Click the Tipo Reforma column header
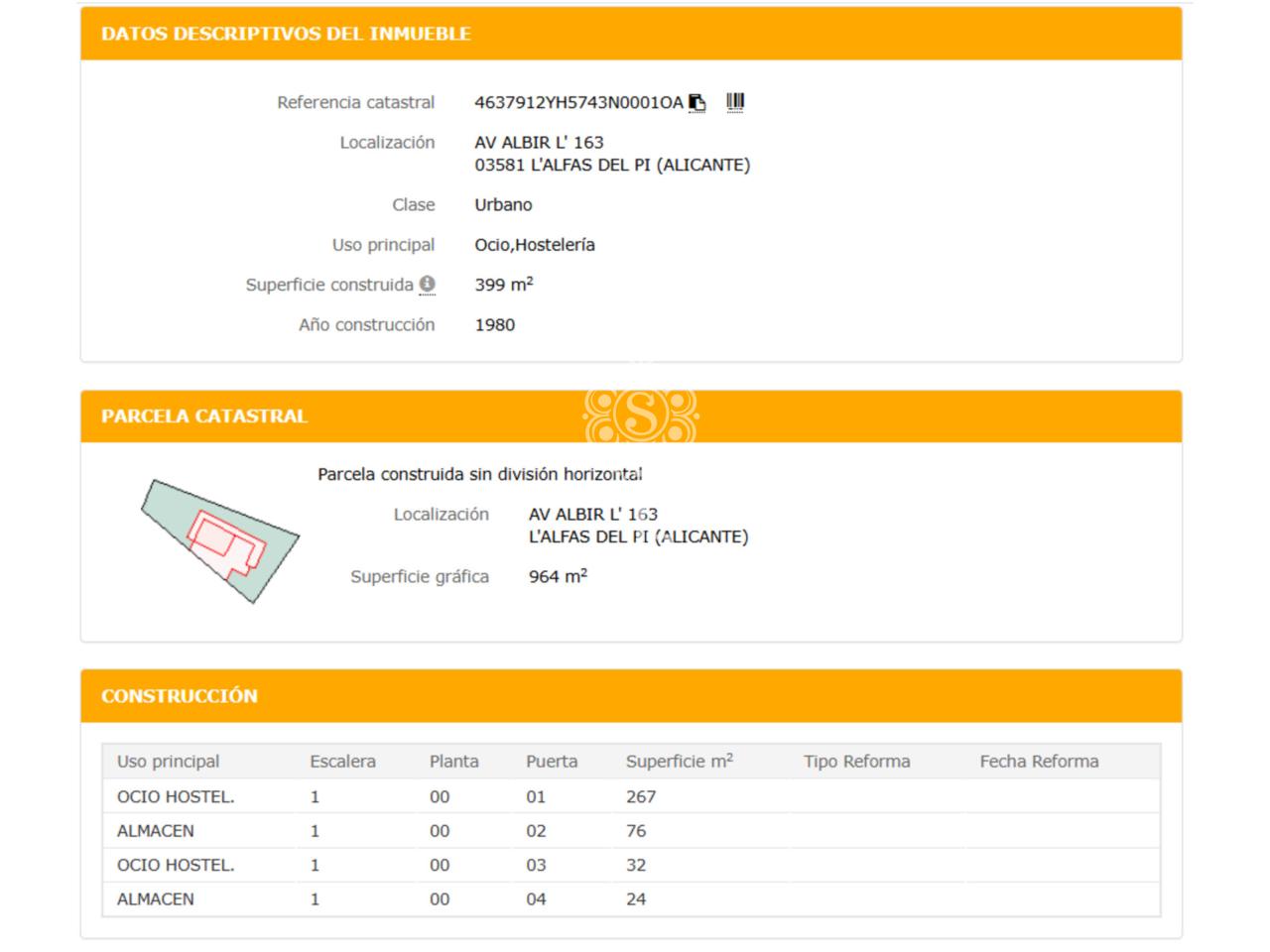The height and width of the screenshot is (952, 1270). point(856,762)
